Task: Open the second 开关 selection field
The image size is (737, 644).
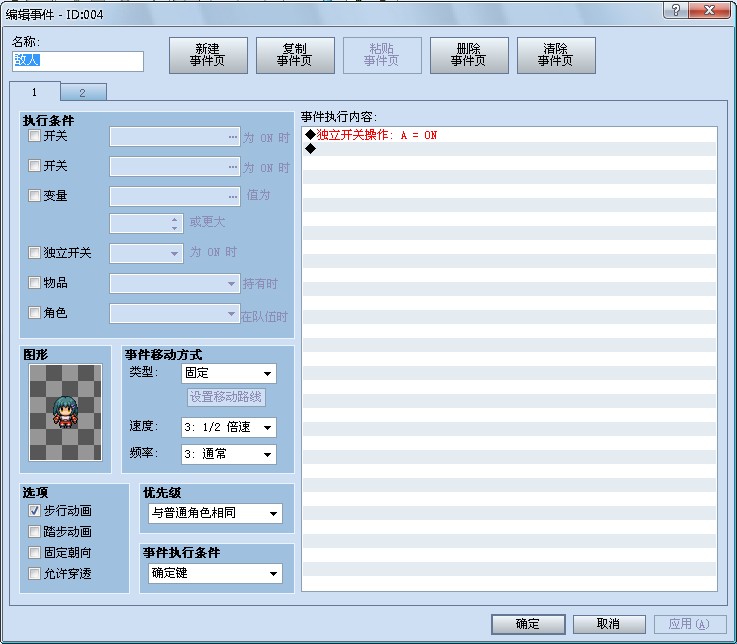Action: pyautogui.click(x=175, y=167)
